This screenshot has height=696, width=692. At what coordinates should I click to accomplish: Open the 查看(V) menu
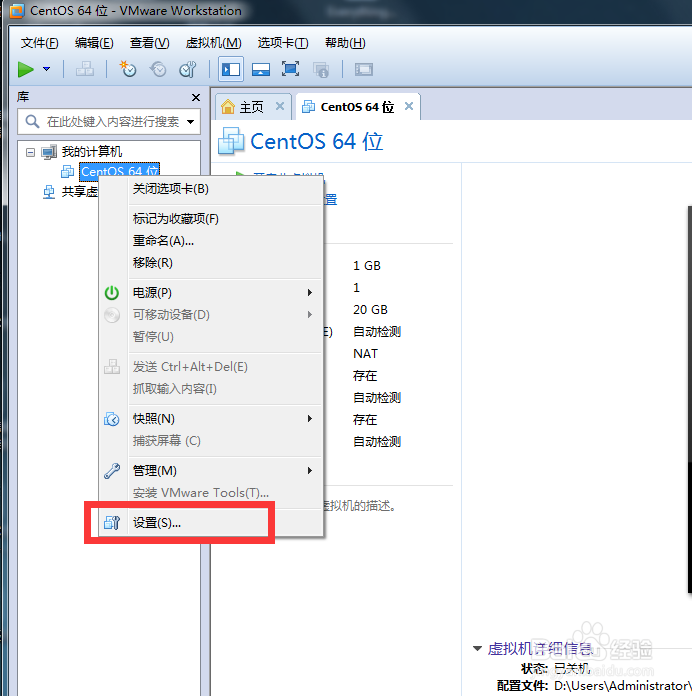point(150,43)
